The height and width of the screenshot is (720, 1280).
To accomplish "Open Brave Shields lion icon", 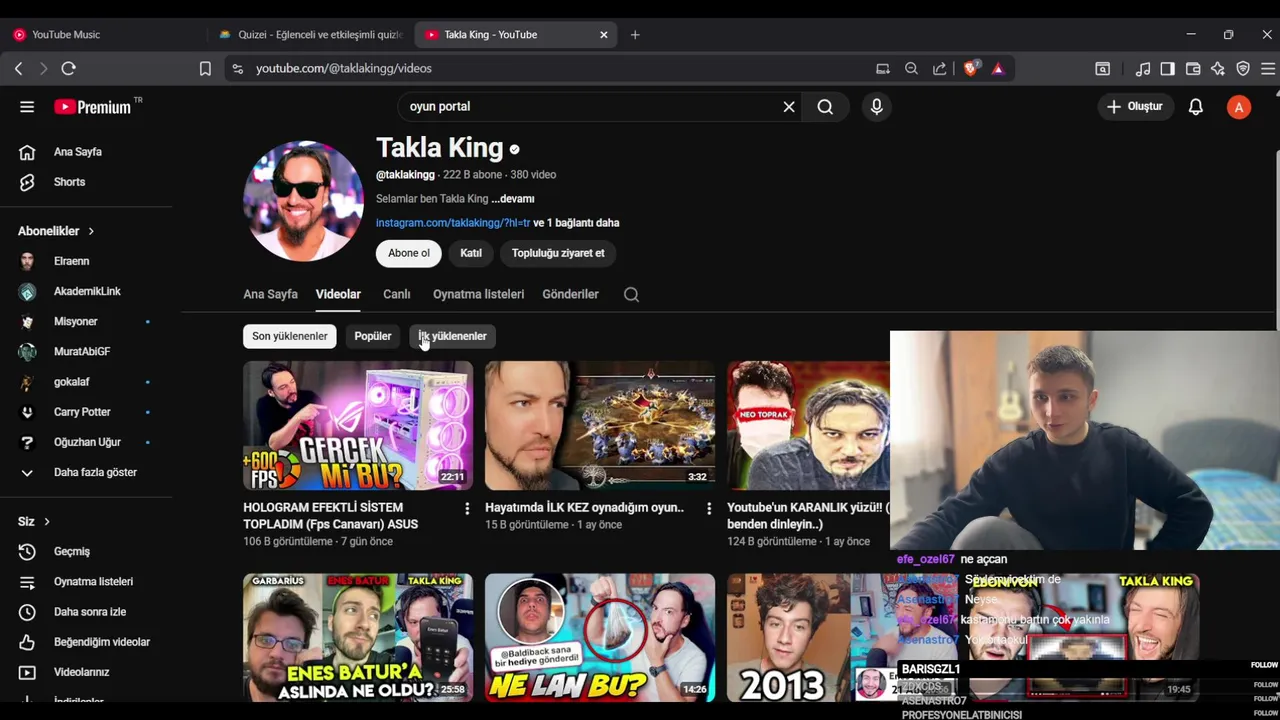I will (970, 69).
